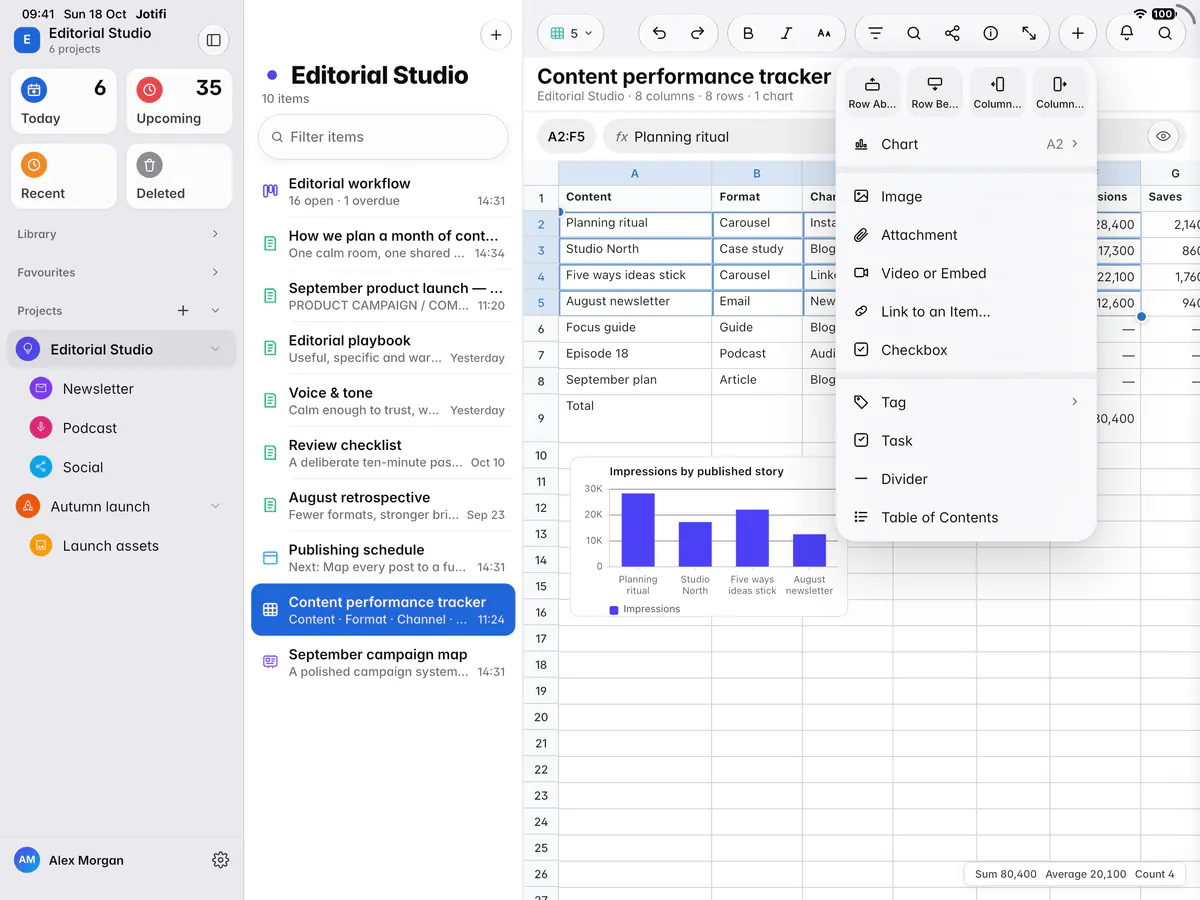Viewport: 1200px width, 900px height.
Task: Toggle bold formatting
Action: pos(748,33)
